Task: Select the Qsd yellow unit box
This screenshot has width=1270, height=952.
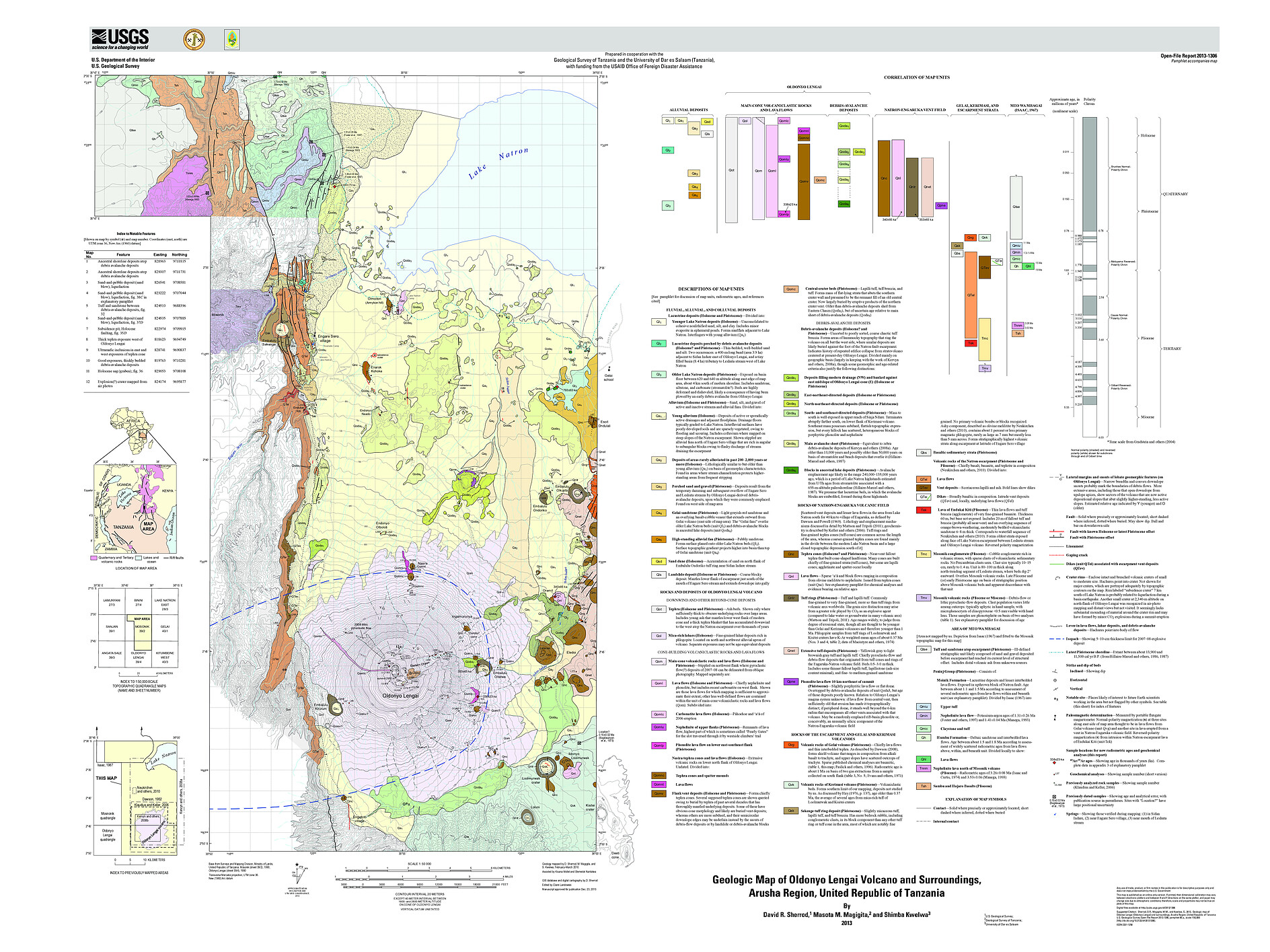Action: [707, 122]
